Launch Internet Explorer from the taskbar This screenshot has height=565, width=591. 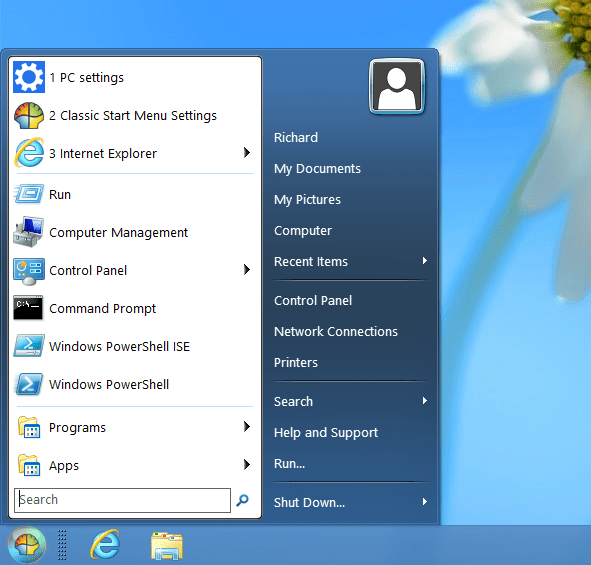click(x=105, y=544)
